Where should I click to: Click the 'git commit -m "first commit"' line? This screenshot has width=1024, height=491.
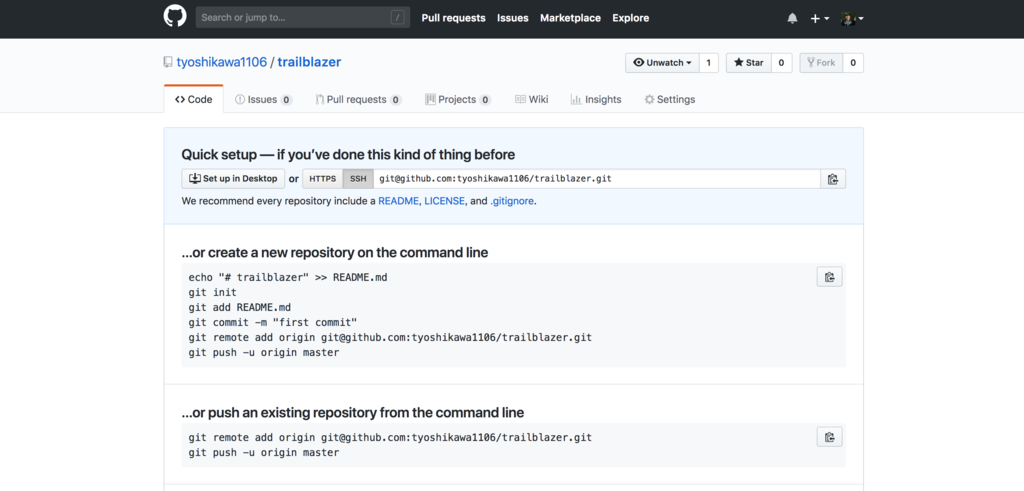point(273,323)
